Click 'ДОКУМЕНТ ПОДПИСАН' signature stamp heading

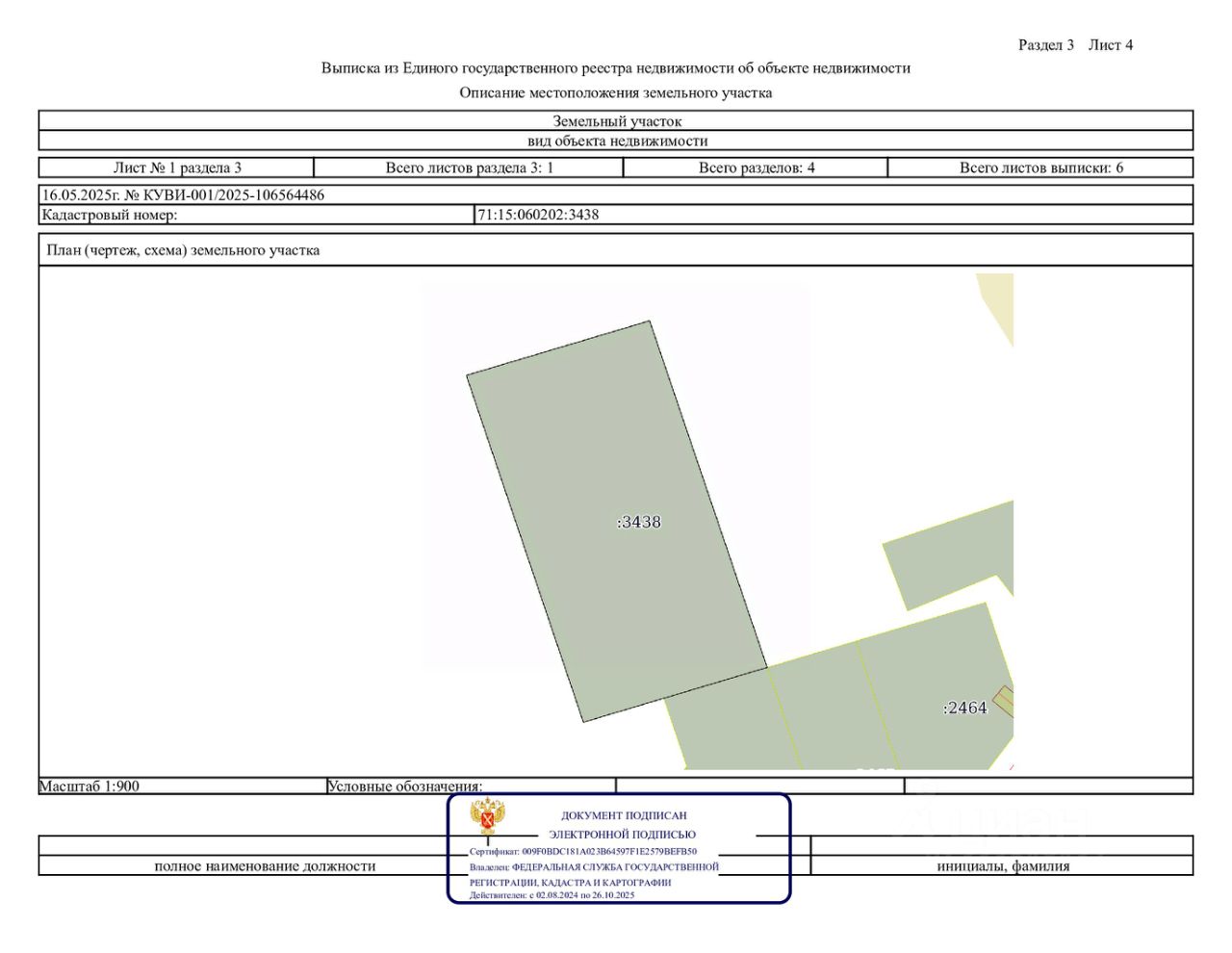pyautogui.click(x=624, y=815)
